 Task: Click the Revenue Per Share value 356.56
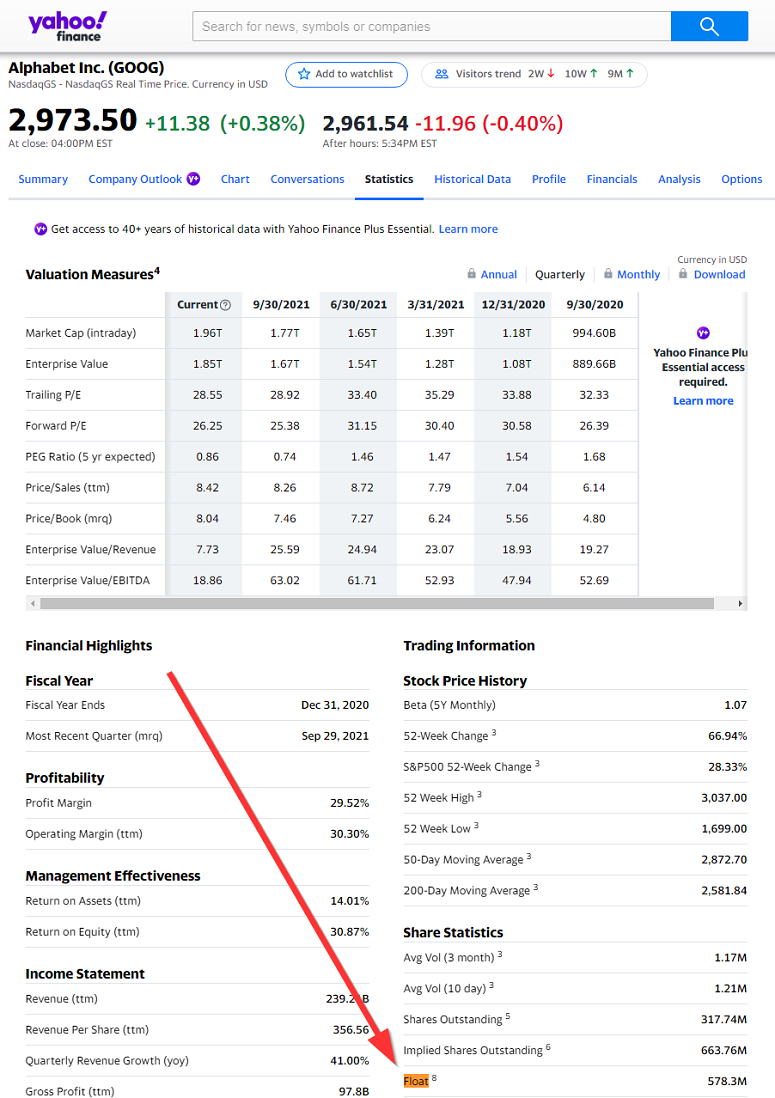point(351,1030)
